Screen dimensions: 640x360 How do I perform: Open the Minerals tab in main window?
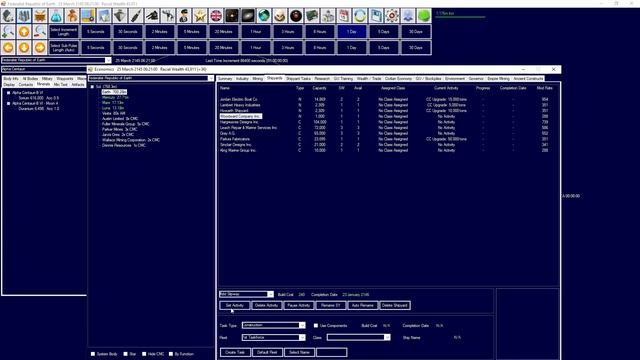[43, 84]
